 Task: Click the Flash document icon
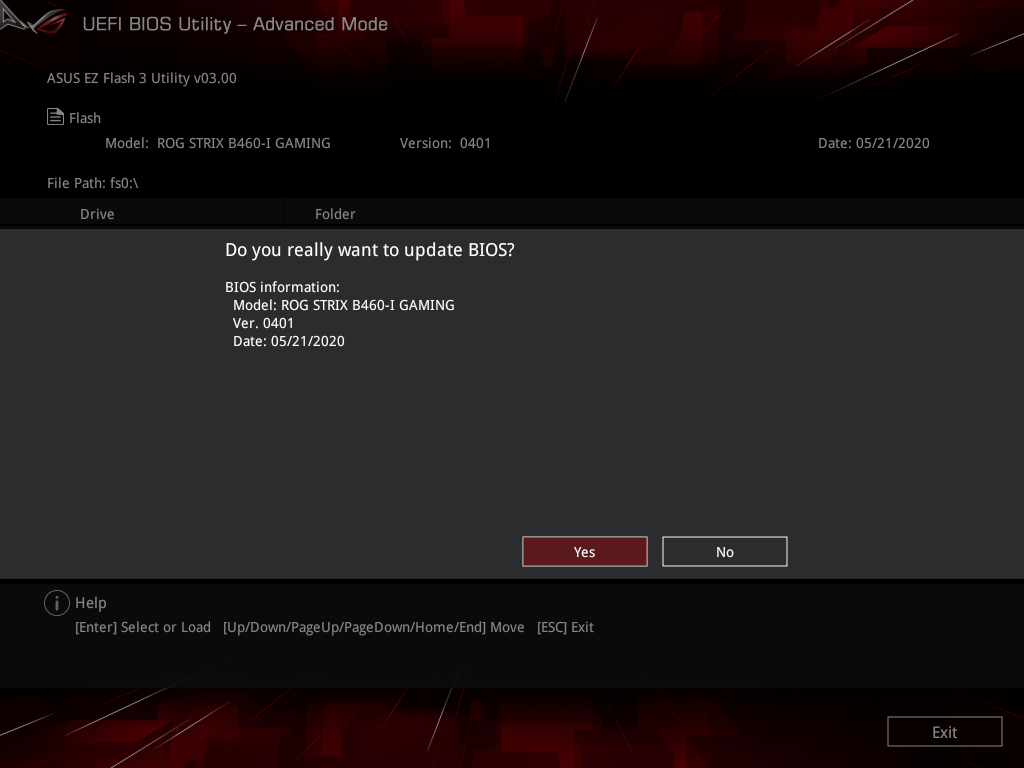coord(56,117)
